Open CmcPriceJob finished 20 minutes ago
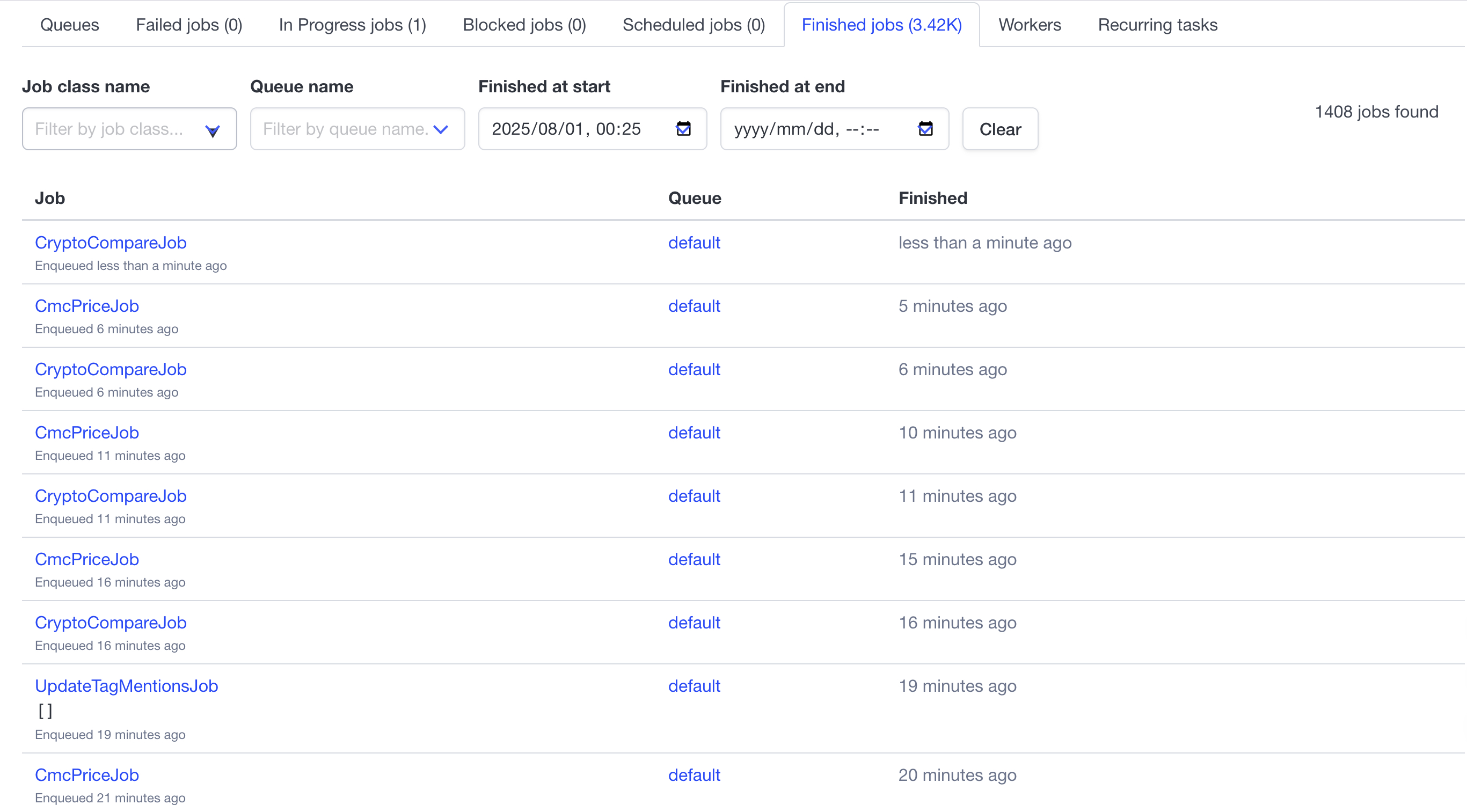This screenshot has height=812, width=1467. pyautogui.click(x=86, y=774)
